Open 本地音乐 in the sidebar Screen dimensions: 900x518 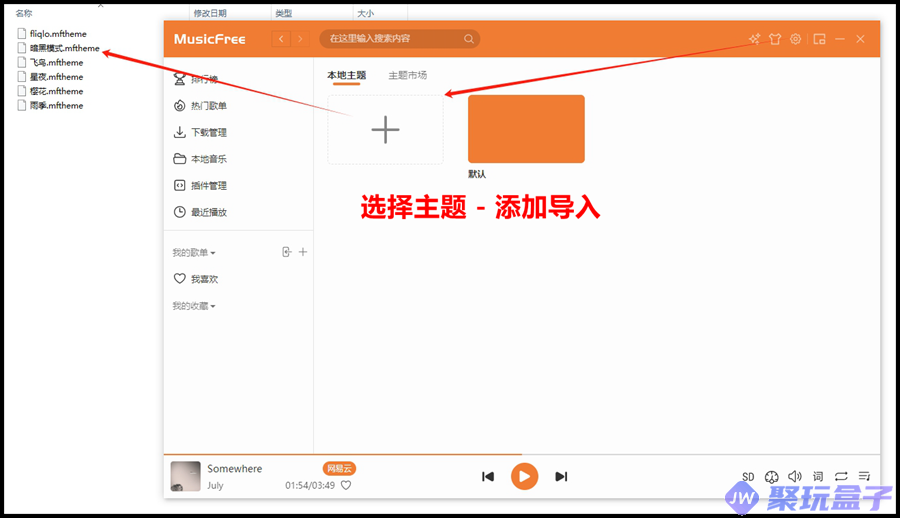[x=200, y=159]
